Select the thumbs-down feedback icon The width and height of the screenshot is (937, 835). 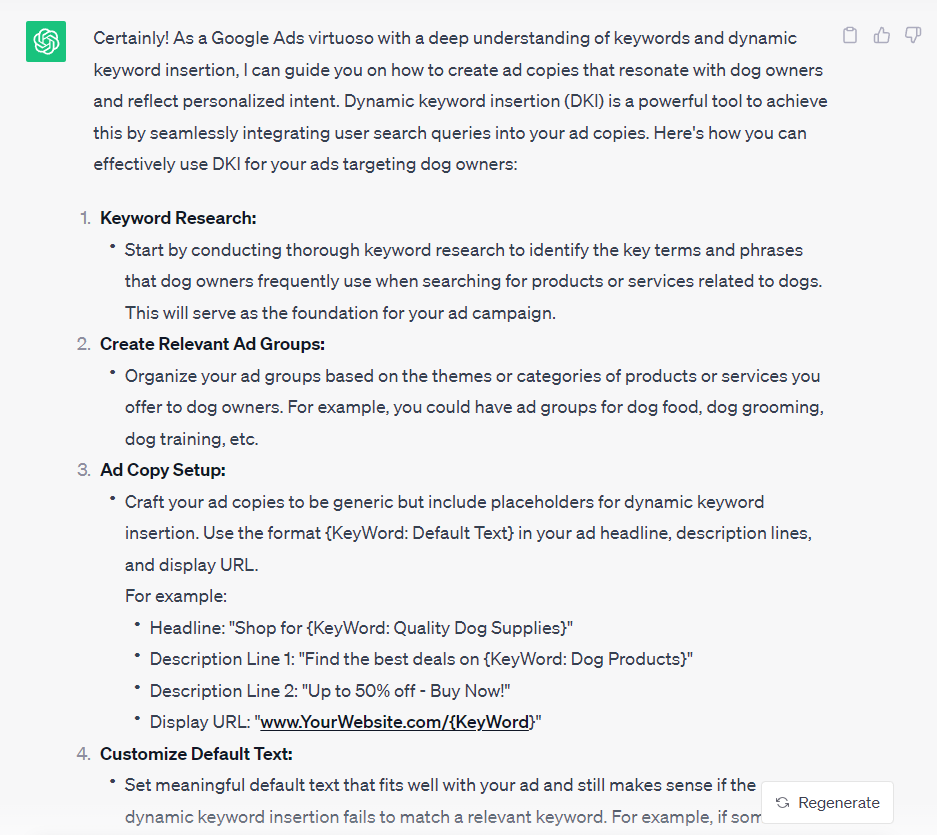tap(912, 34)
